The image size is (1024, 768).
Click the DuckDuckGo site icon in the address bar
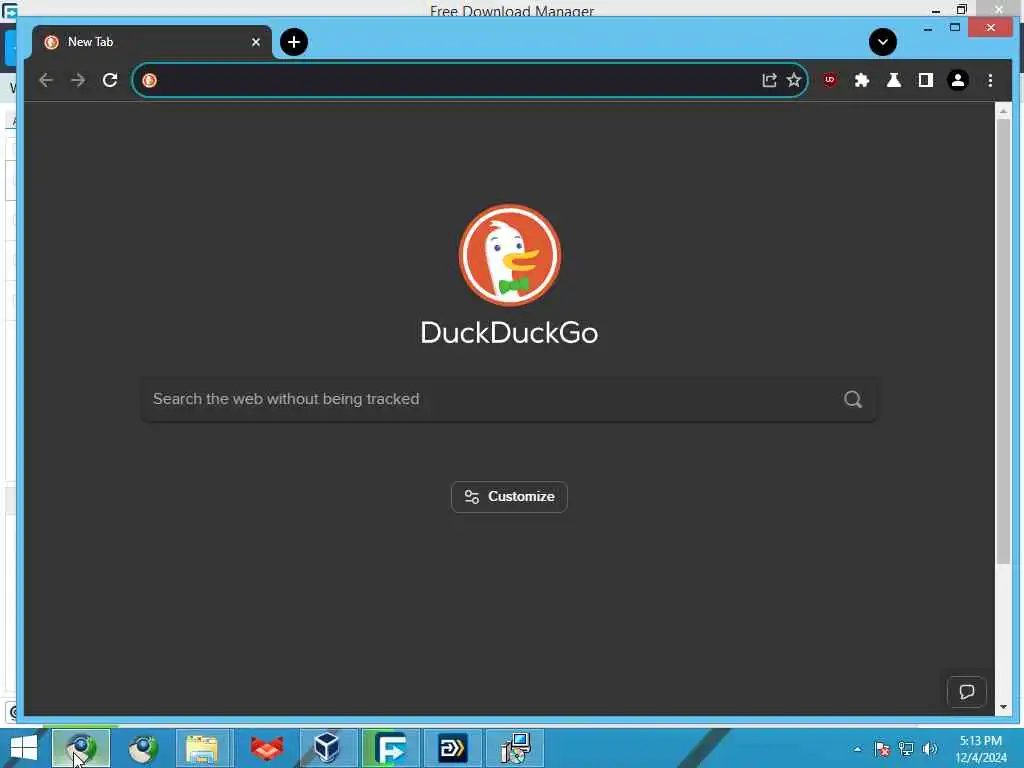pos(150,80)
